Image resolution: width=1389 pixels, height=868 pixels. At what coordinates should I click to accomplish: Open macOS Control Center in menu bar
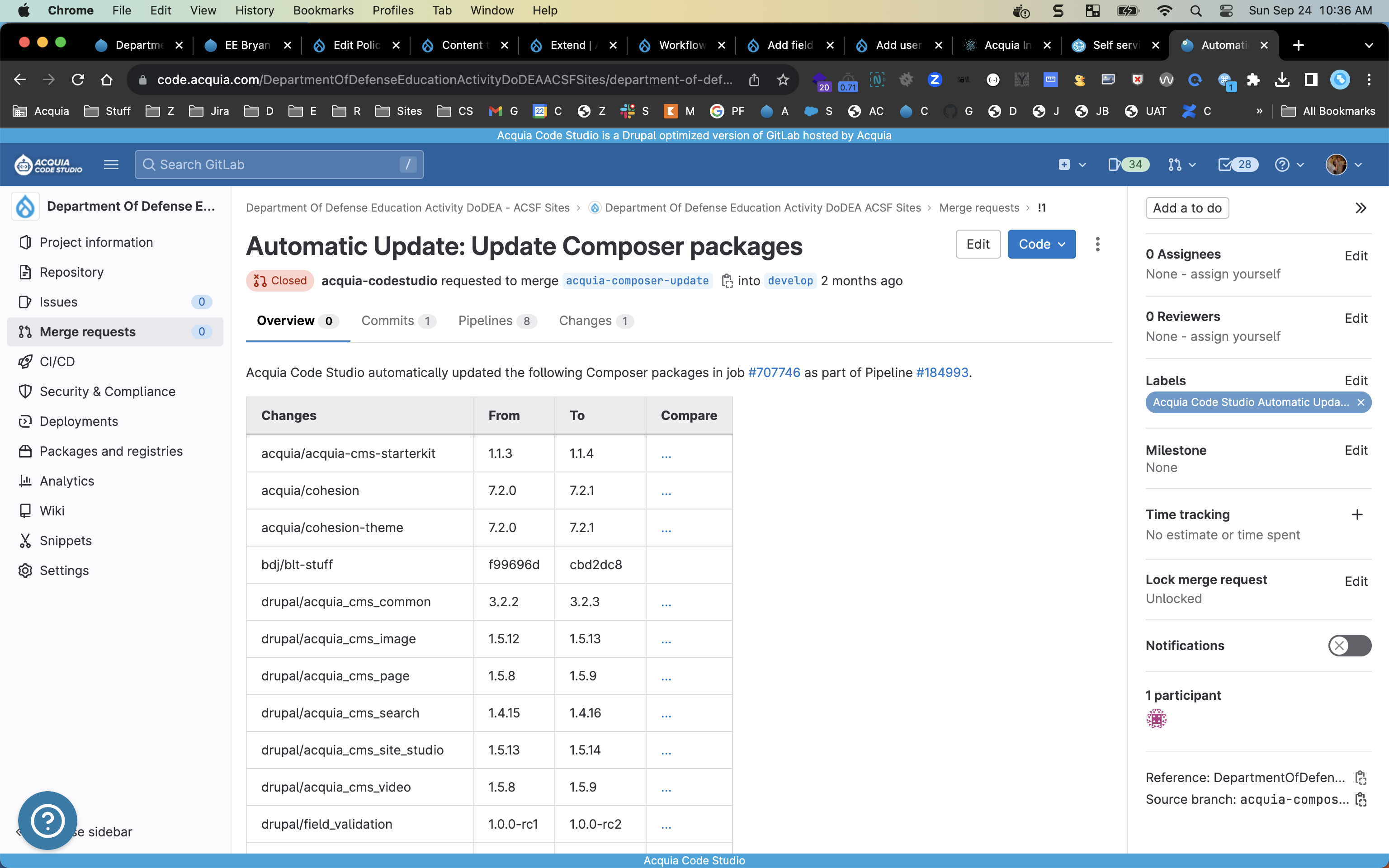pyautogui.click(x=1225, y=10)
